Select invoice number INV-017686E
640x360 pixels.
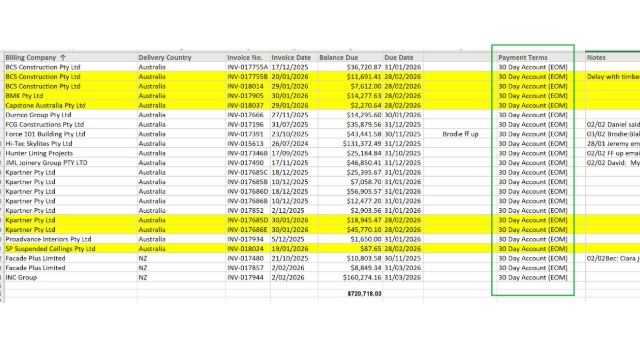247,230
